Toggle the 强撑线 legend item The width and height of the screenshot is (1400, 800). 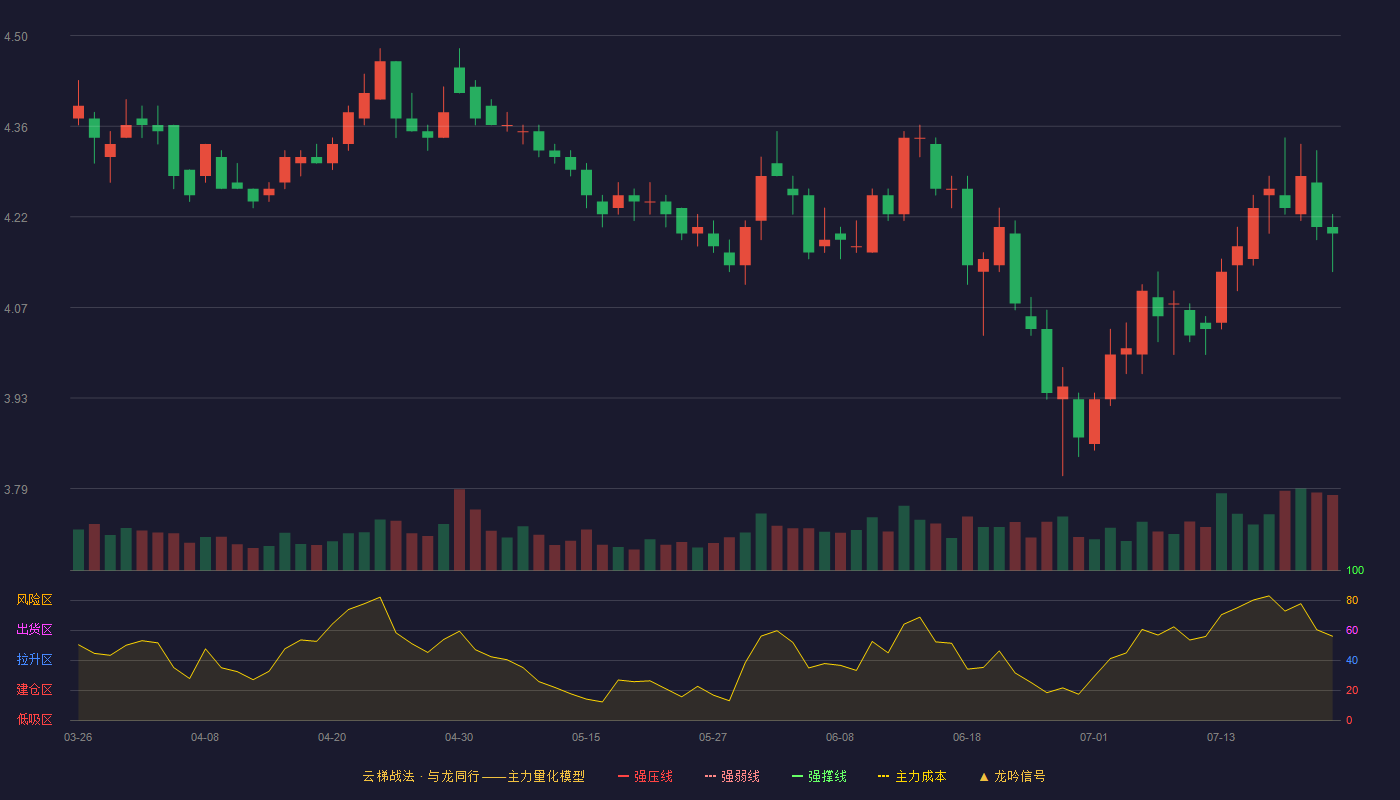(x=819, y=776)
